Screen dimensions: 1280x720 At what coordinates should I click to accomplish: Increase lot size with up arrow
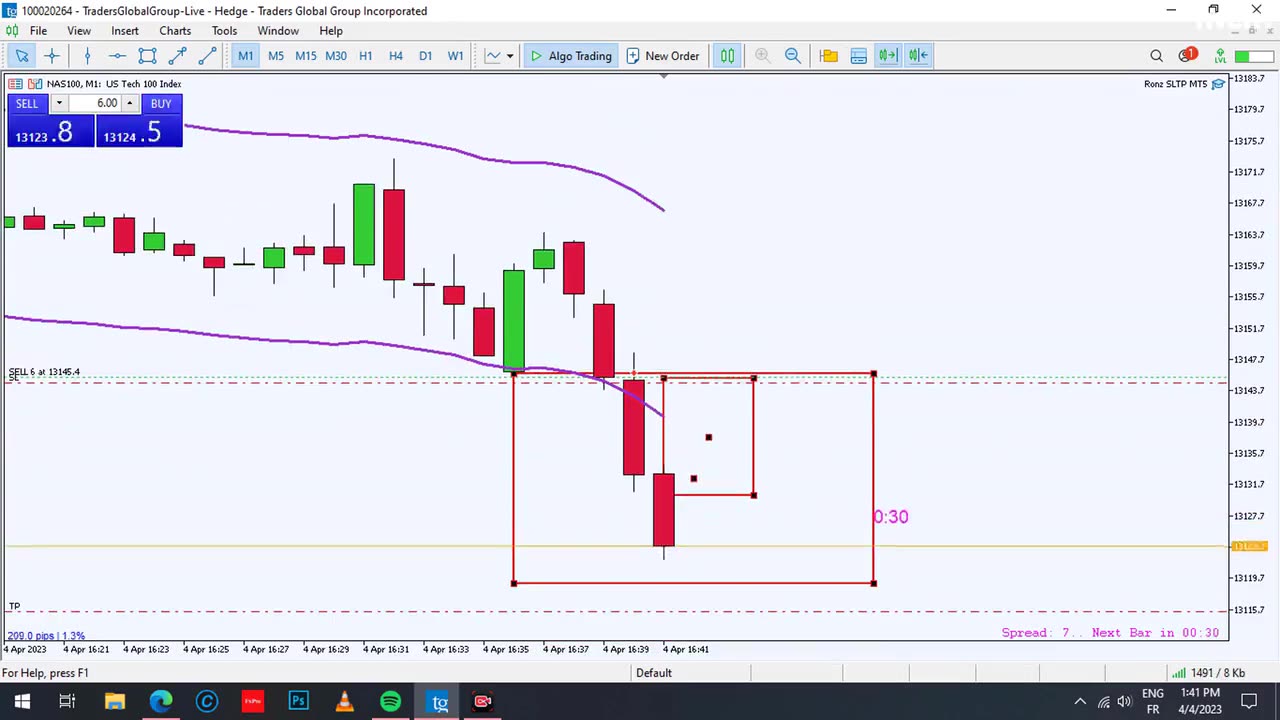[129, 104]
